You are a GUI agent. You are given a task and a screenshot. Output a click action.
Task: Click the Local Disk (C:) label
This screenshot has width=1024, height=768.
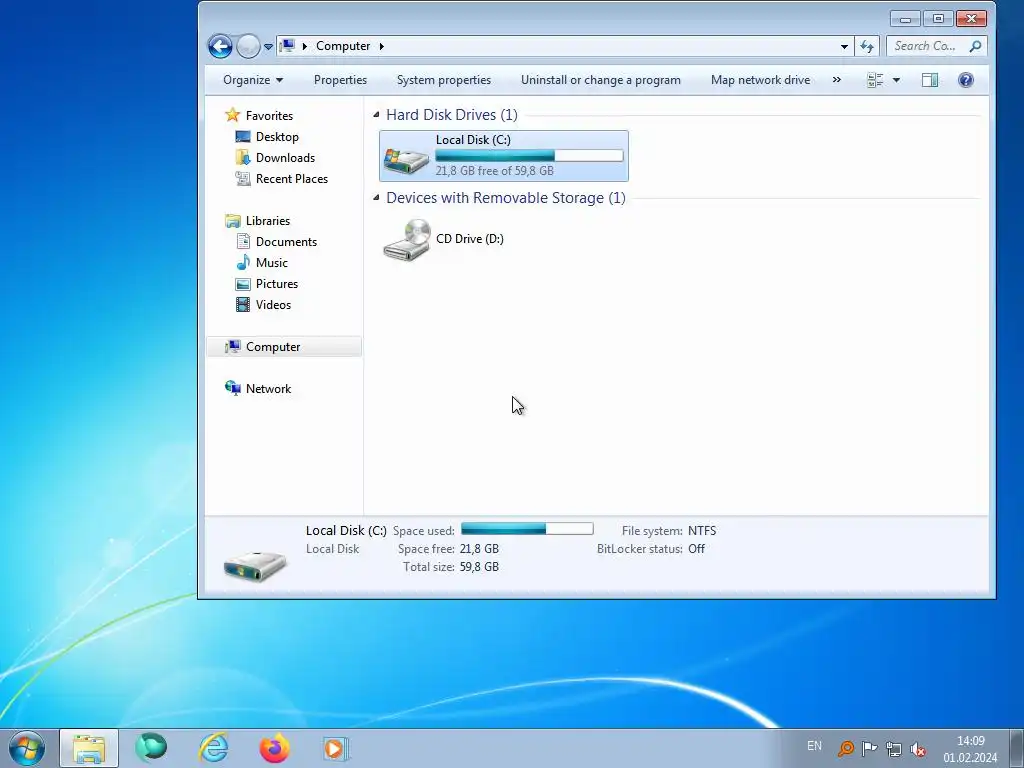pos(473,140)
